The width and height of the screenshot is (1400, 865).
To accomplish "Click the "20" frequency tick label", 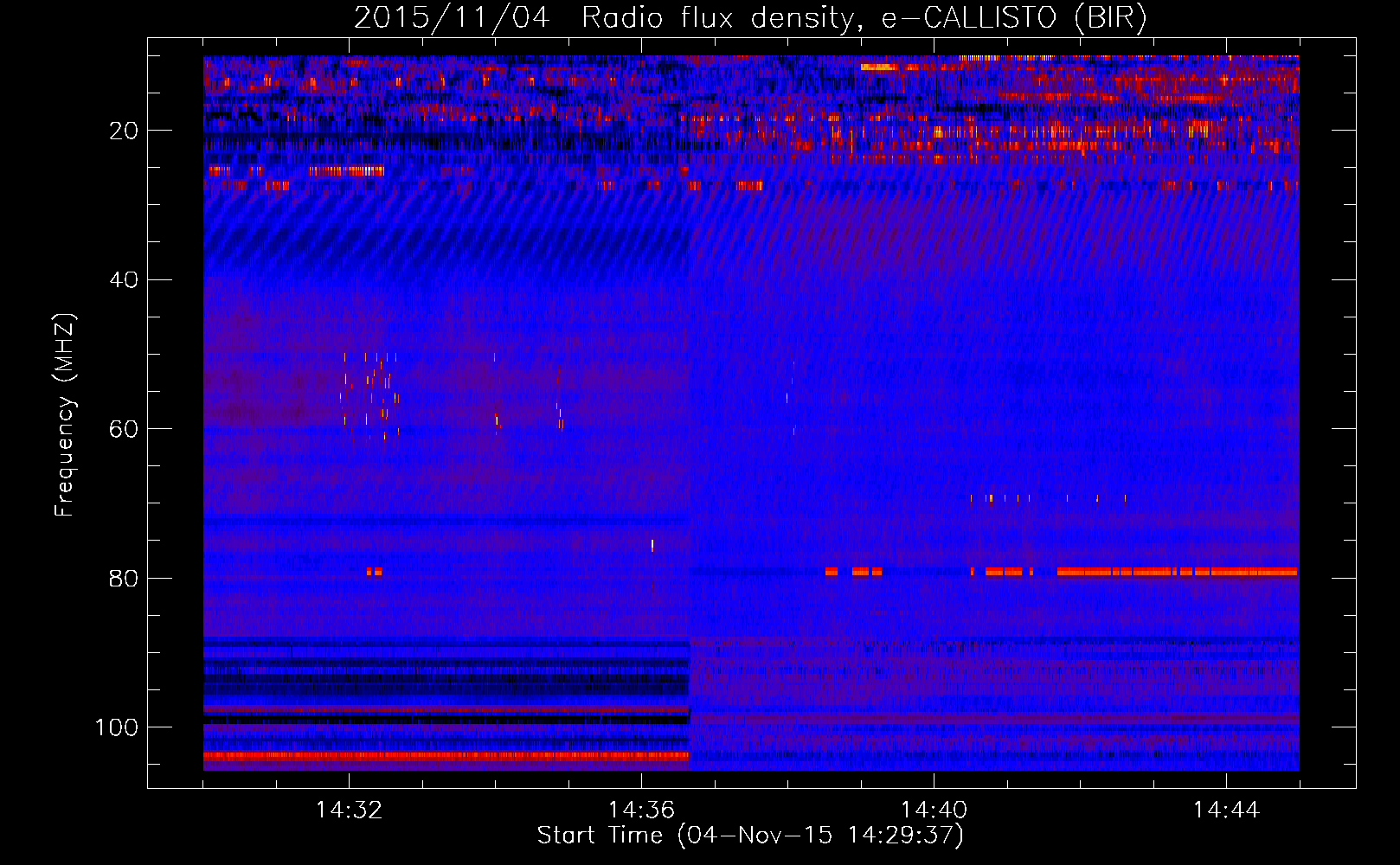I will click(x=124, y=131).
